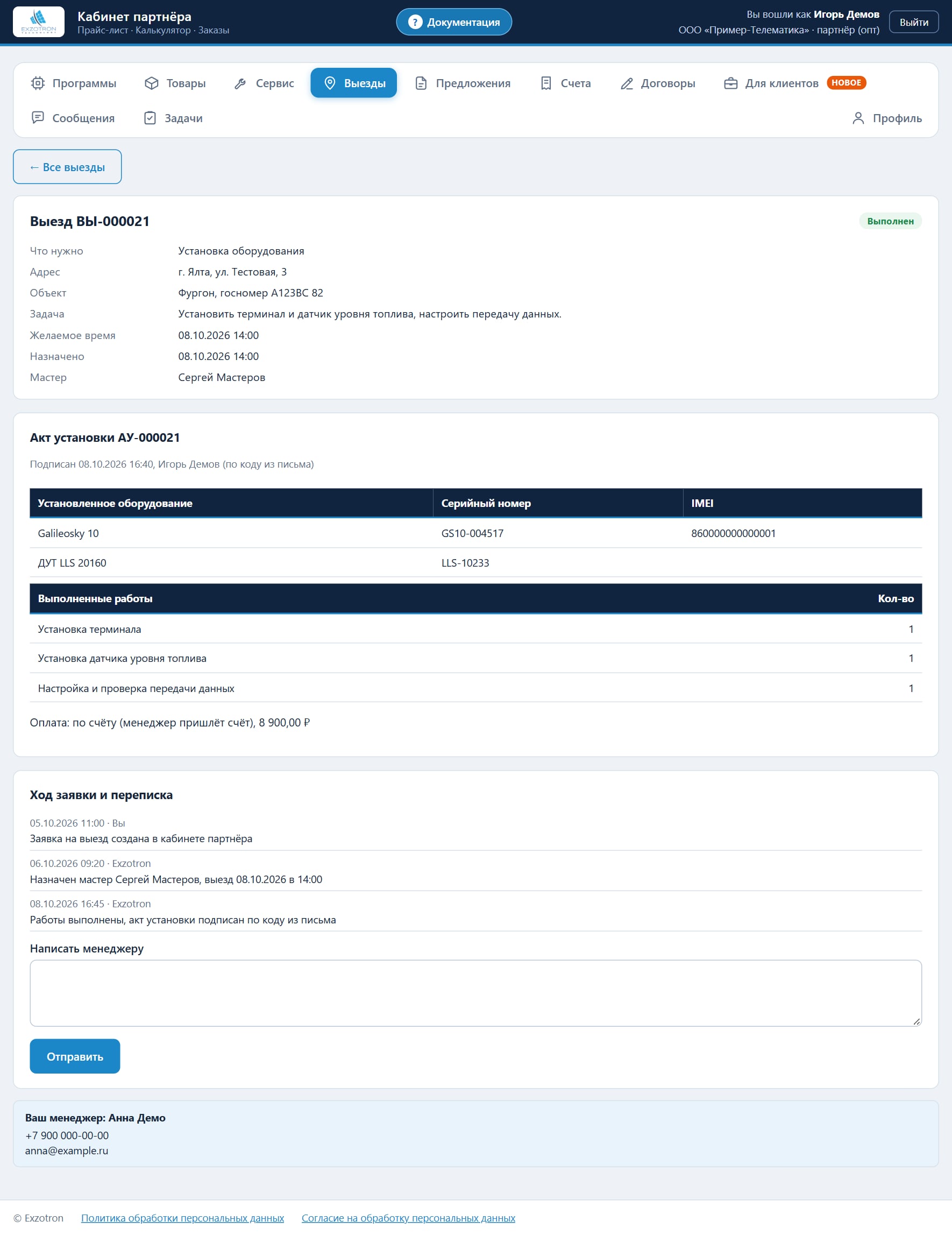Click the Написать менеджеру text area
952x1235 pixels.
475,993
